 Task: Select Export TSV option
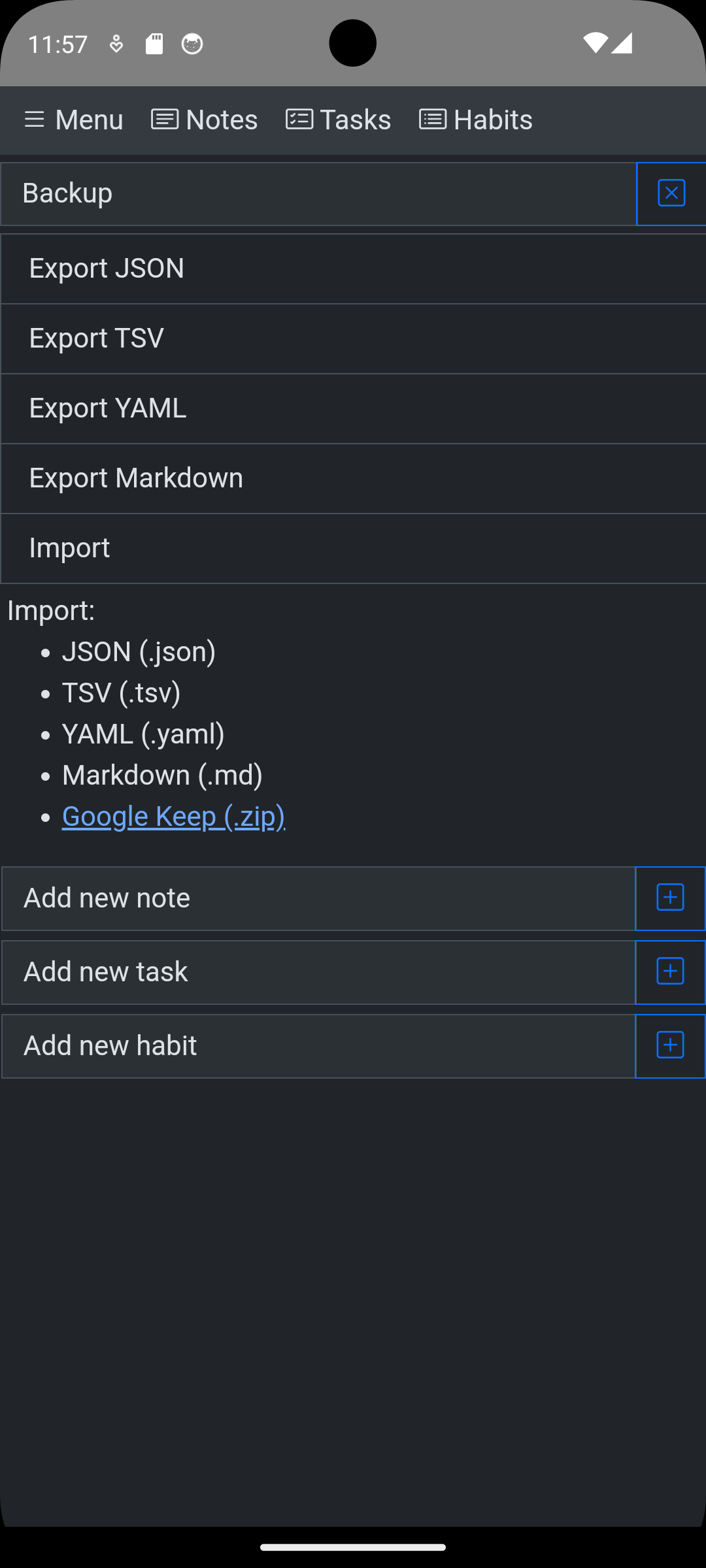tap(353, 338)
